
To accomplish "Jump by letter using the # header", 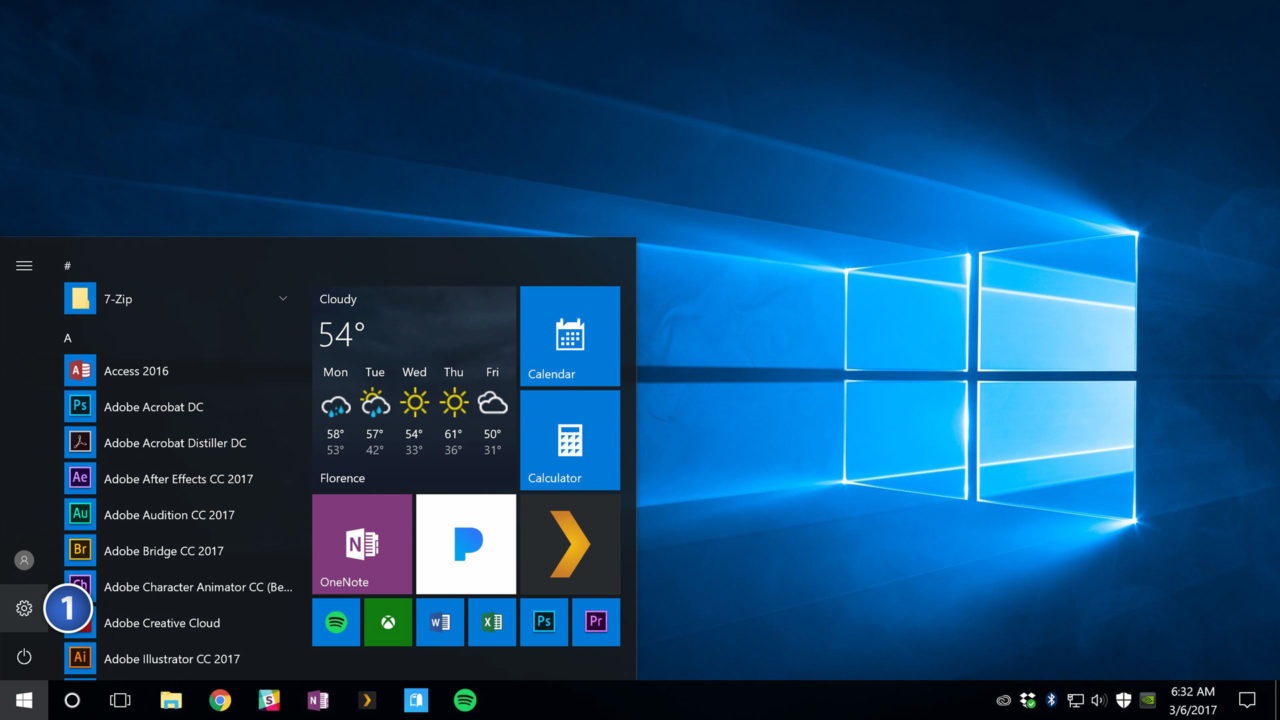I will pos(67,266).
